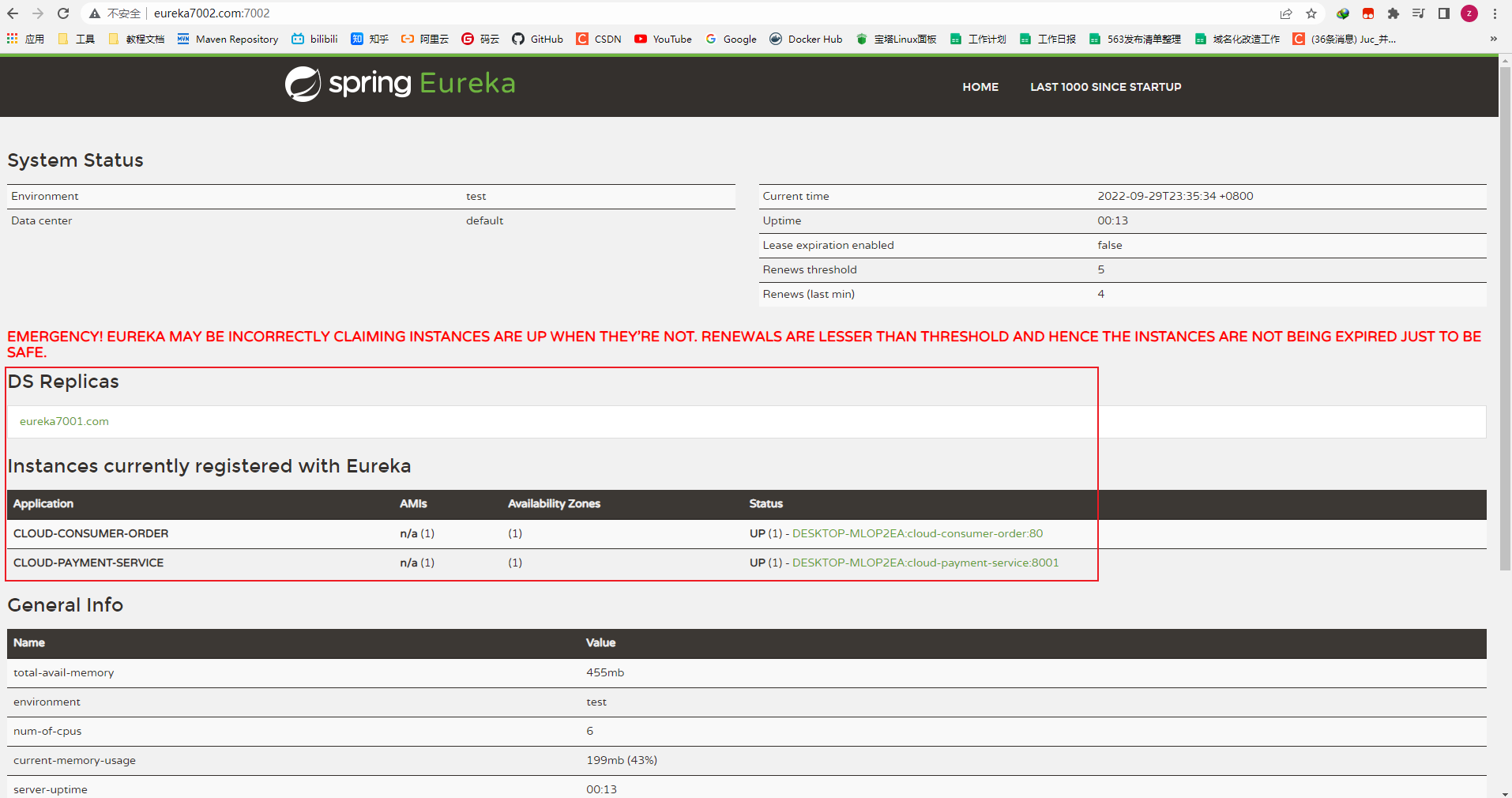Bookmark this page with the star icon
The height and width of the screenshot is (798, 1512).
[1311, 13]
